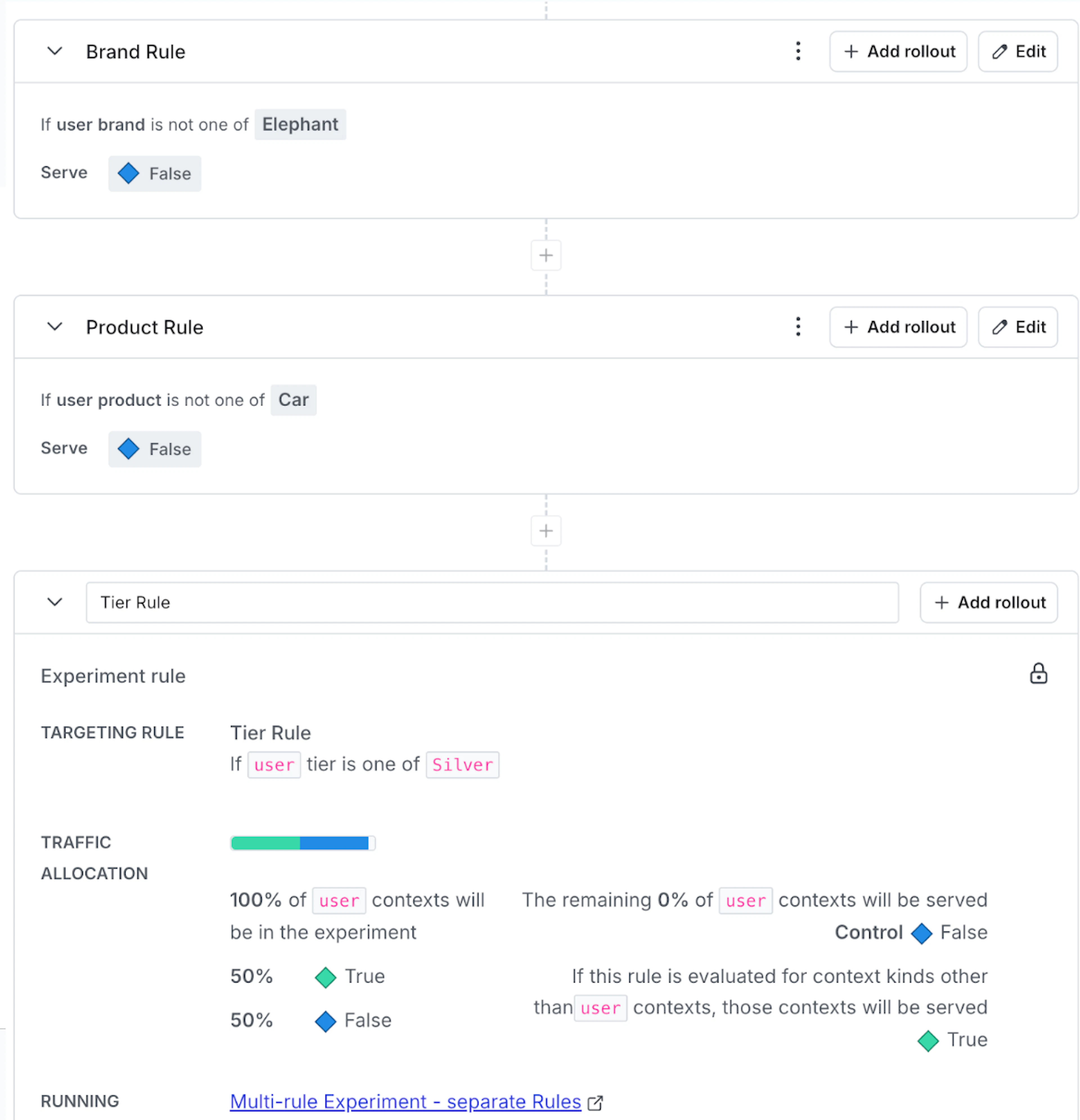Collapse the Brand Rule section
This screenshot has width=1080, height=1120.
tap(55, 51)
